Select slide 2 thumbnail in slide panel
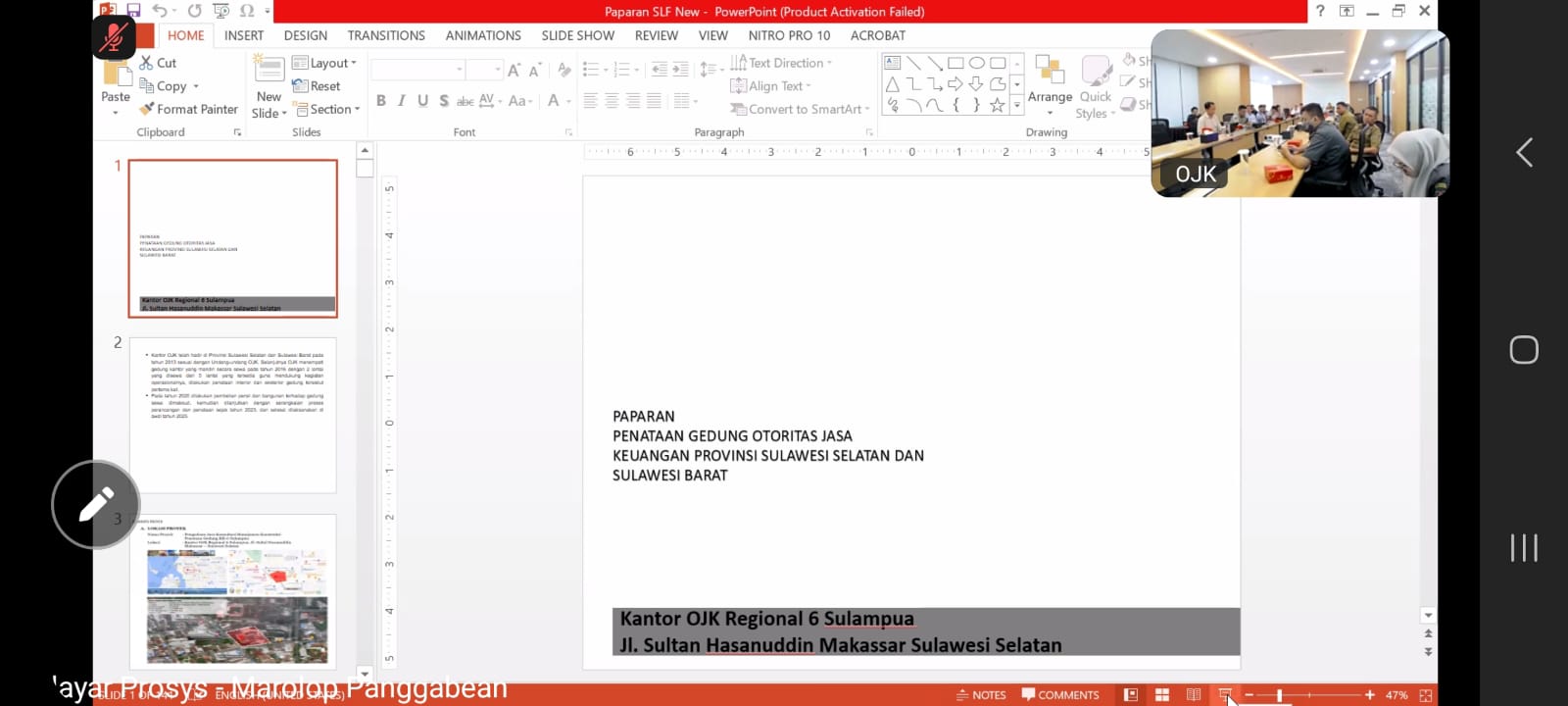Image resolution: width=1568 pixels, height=706 pixels. (x=232, y=415)
